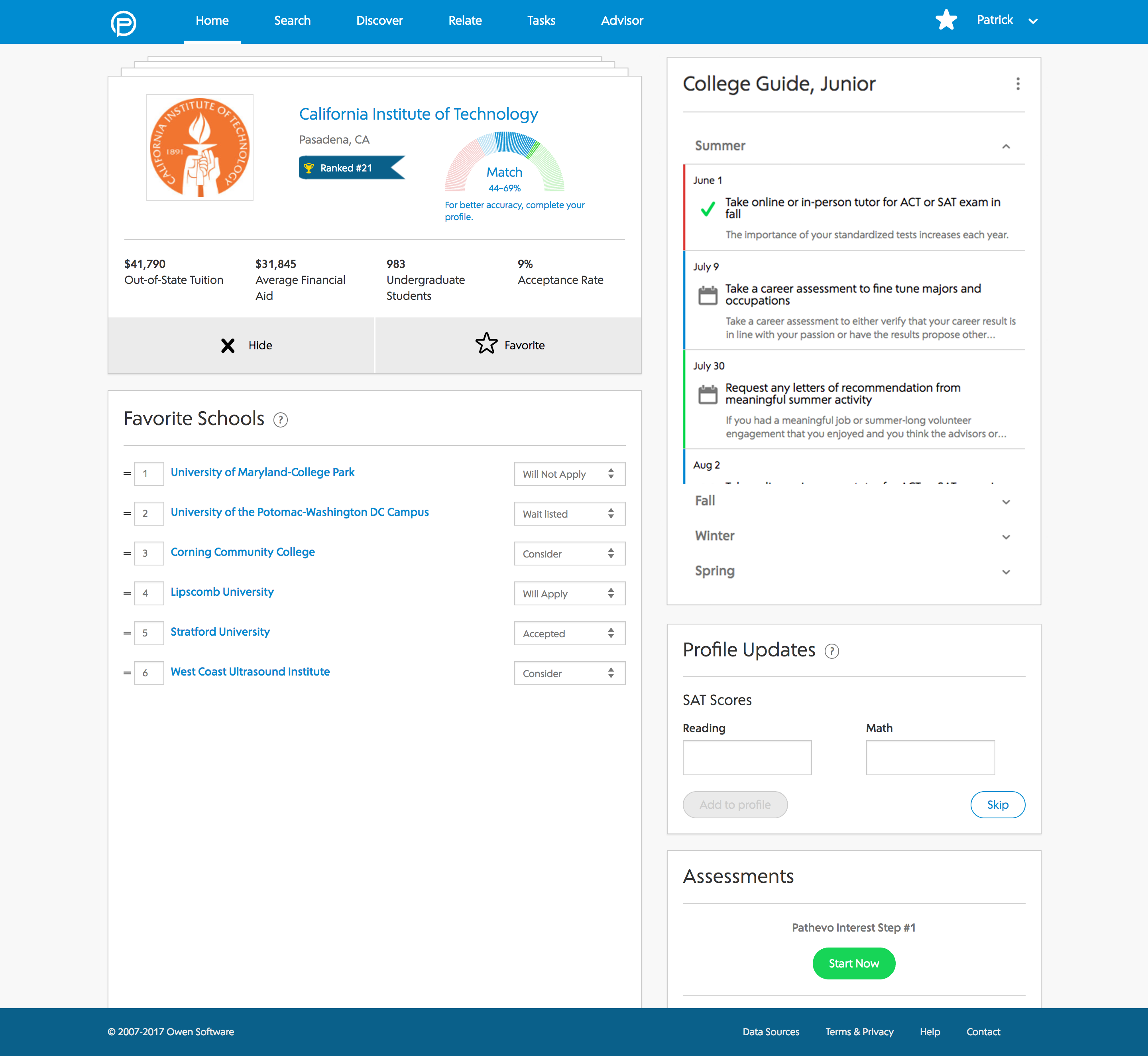Click the Match percentage gauge

pyautogui.click(x=504, y=163)
